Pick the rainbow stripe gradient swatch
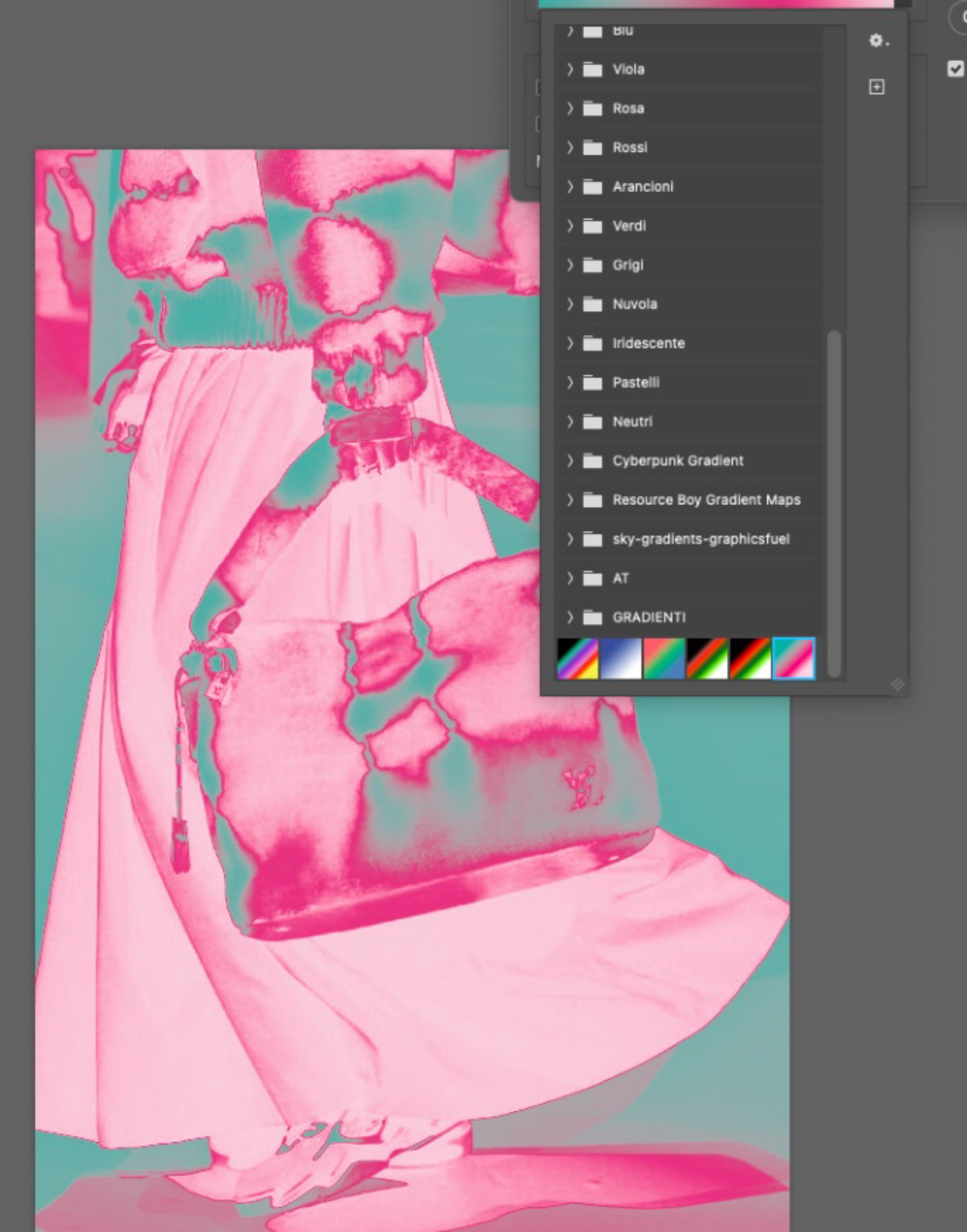Screen dimensions: 967x1232 (x=577, y=658)
